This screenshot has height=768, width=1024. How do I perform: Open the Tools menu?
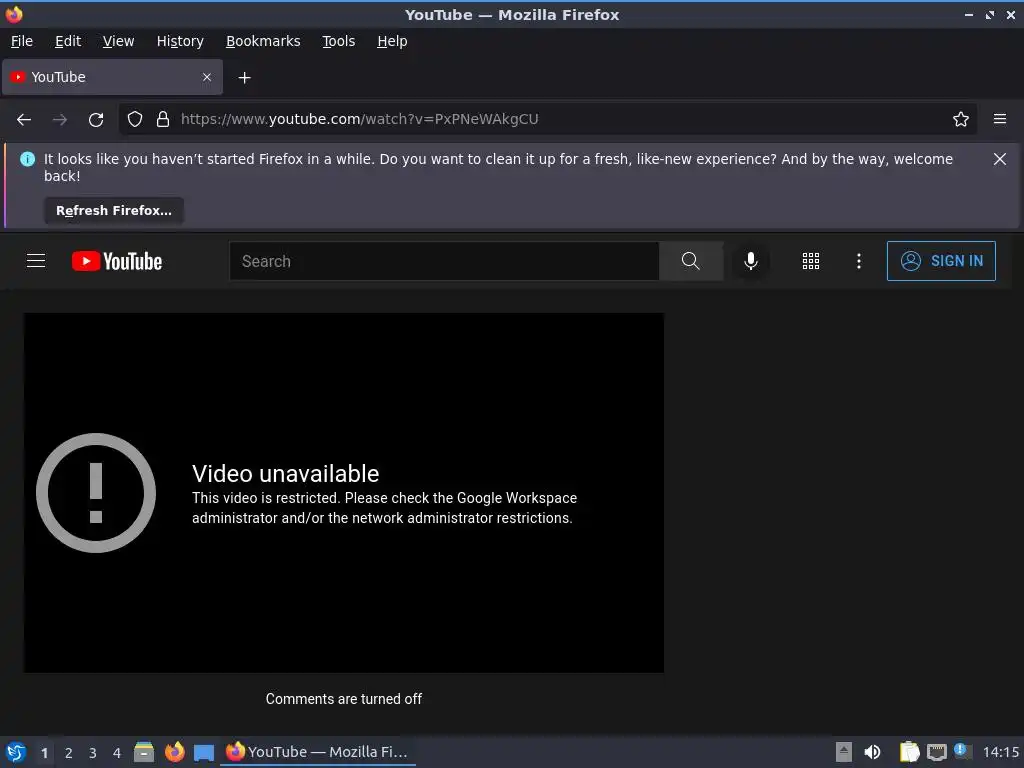[x=338, y=41]
